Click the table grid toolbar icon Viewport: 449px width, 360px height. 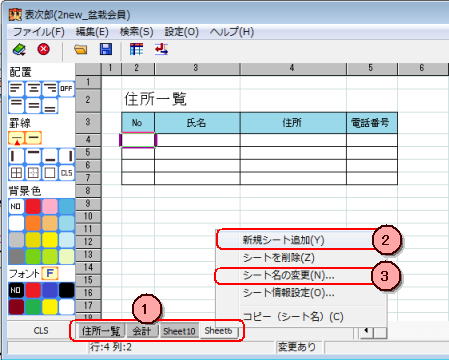click(136, 49)
